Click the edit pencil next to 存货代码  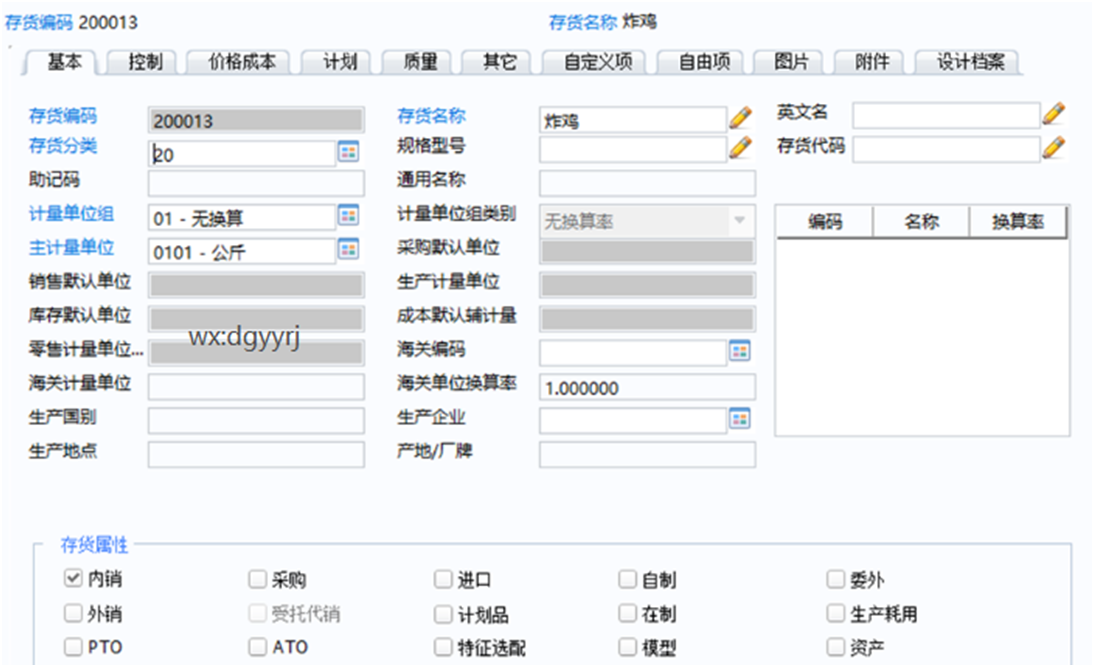(x=1054, y=148)
